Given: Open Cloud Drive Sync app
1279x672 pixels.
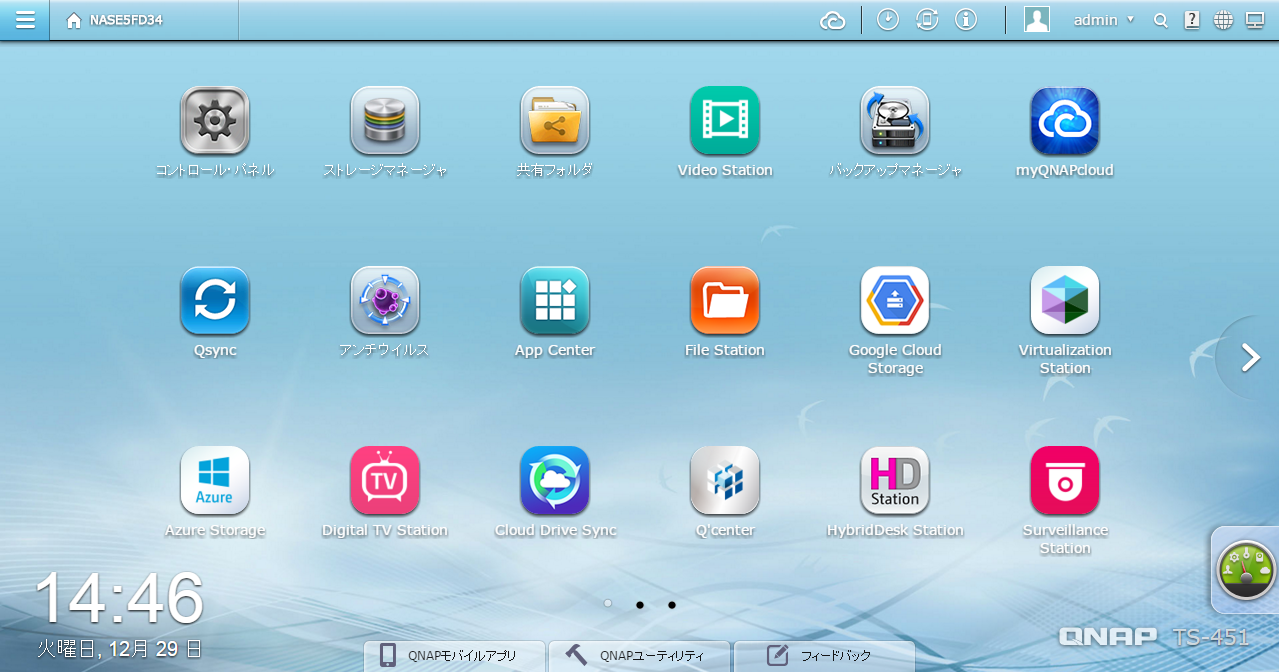Looking at the screenshot, I should pyautogui.click(x=555, y=480).
